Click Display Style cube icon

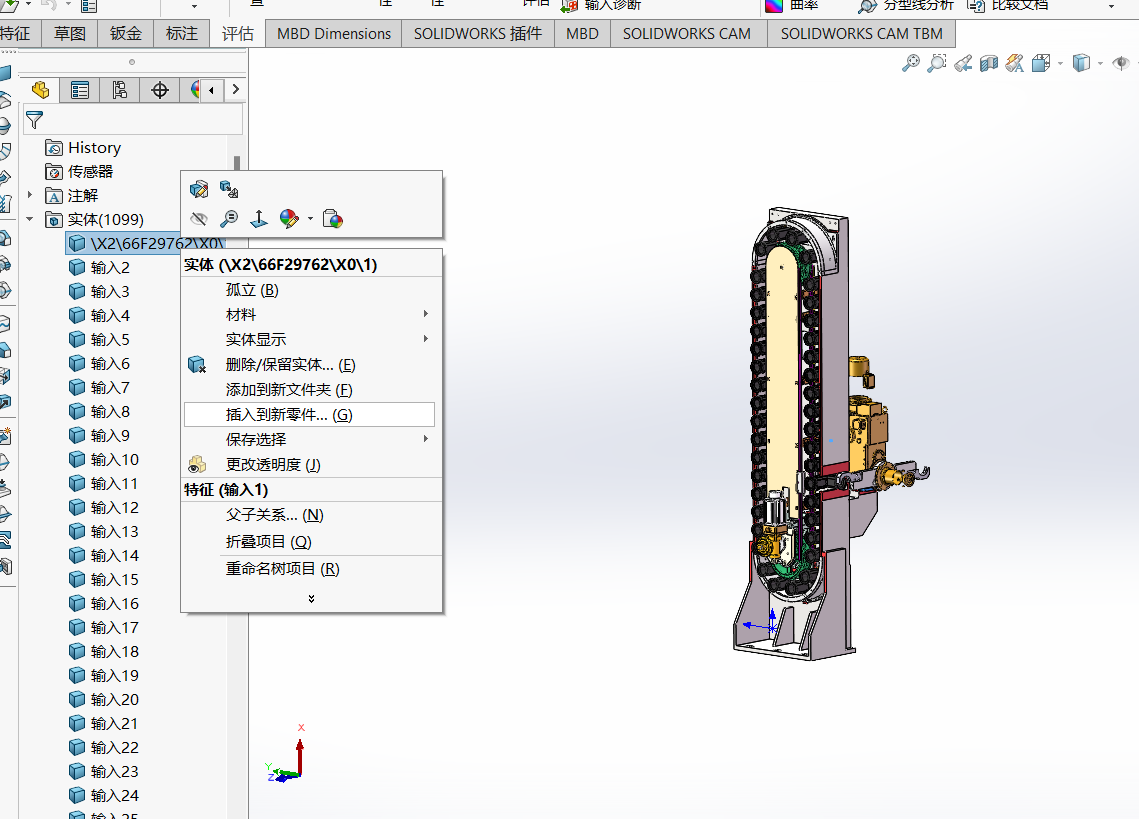tap(1082, 63)
